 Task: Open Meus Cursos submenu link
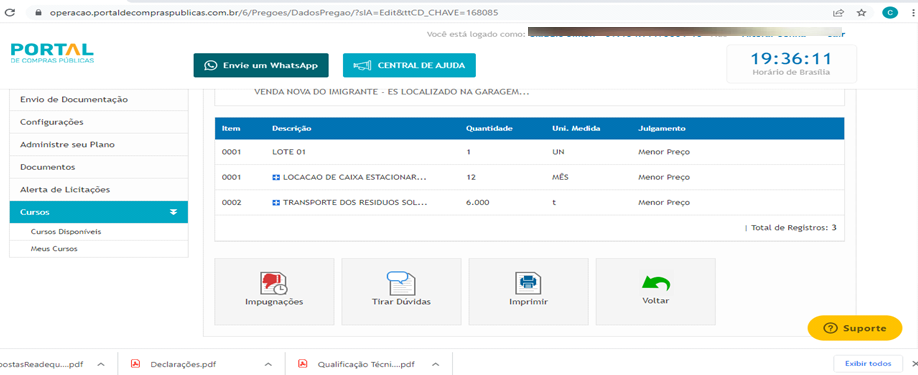pos(54,249)
